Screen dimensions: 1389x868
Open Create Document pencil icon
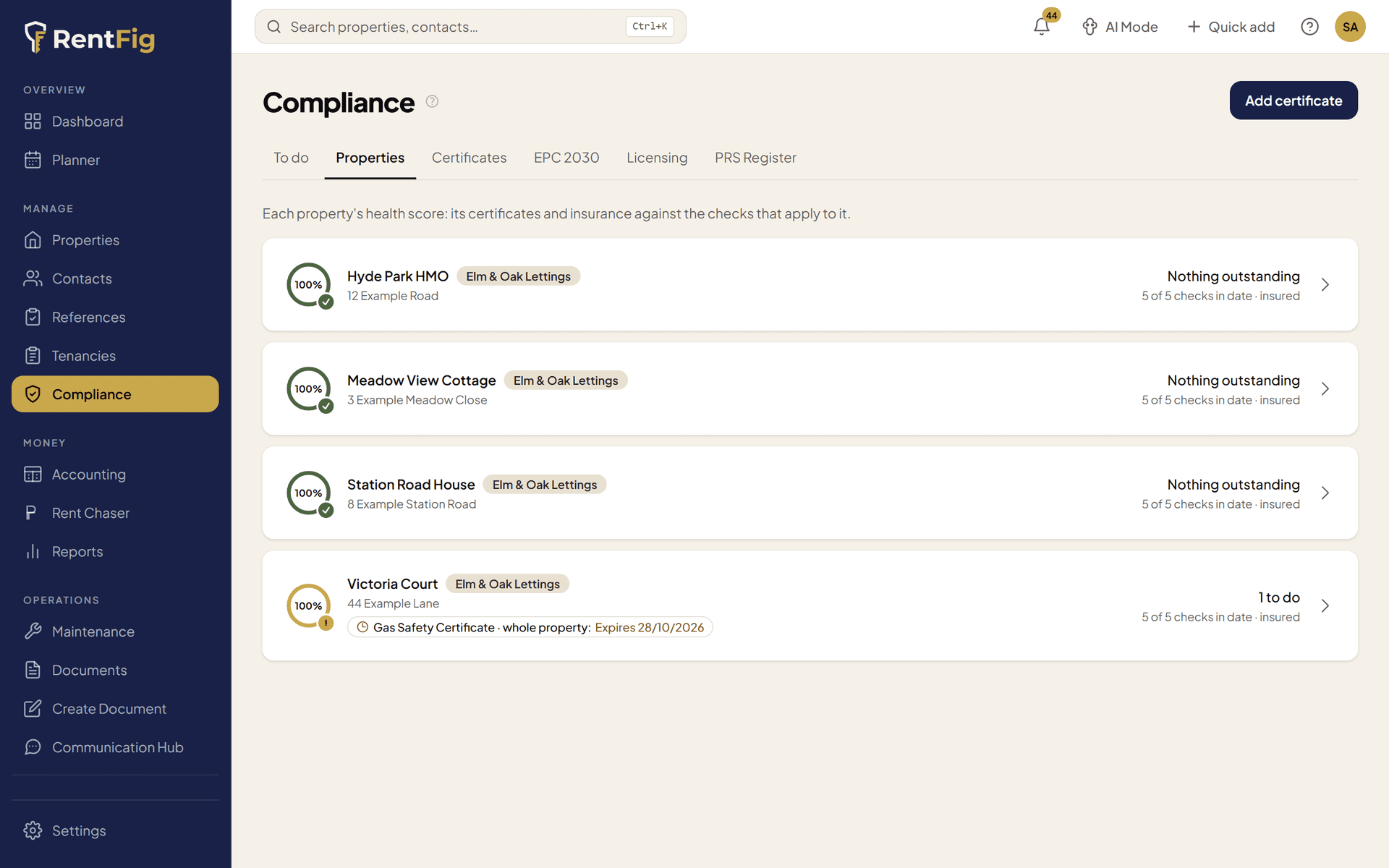(33, 709)
